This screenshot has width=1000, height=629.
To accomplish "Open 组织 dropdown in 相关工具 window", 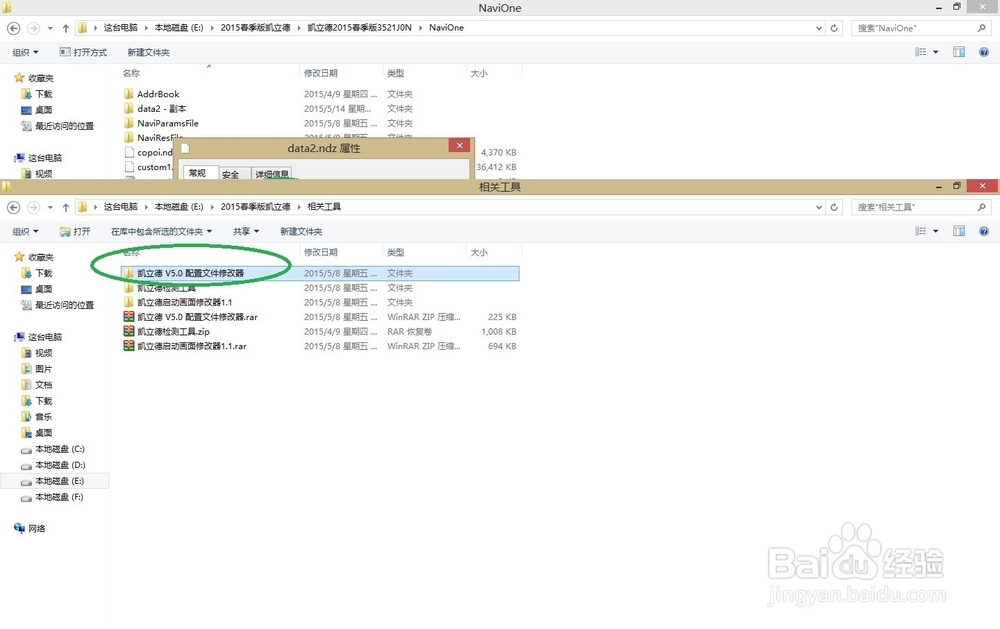I will (x=26, y=232).
